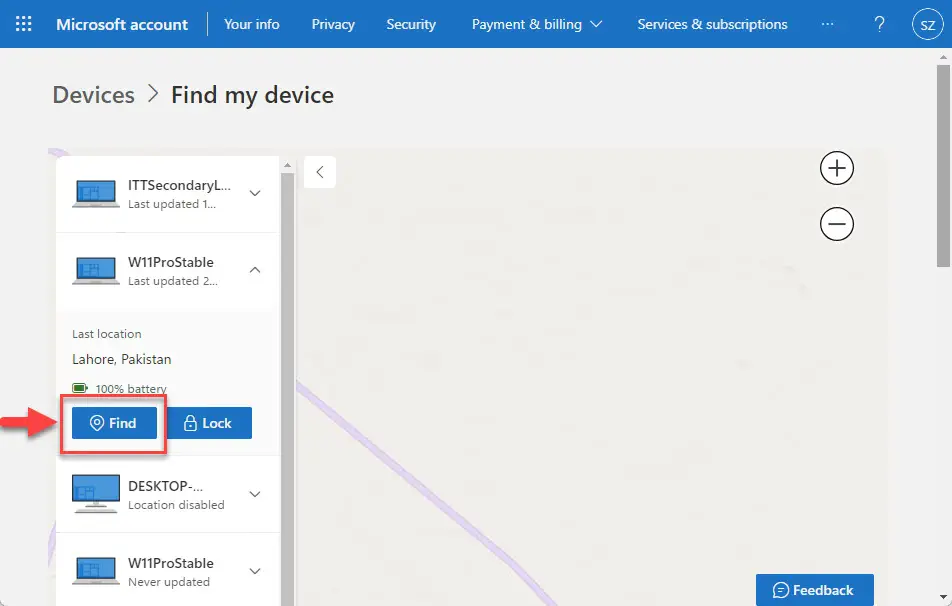Screen dimensions: 952x606
Task: Click the green battery icon
Action: pyautogui.click(x=80, y=387)
